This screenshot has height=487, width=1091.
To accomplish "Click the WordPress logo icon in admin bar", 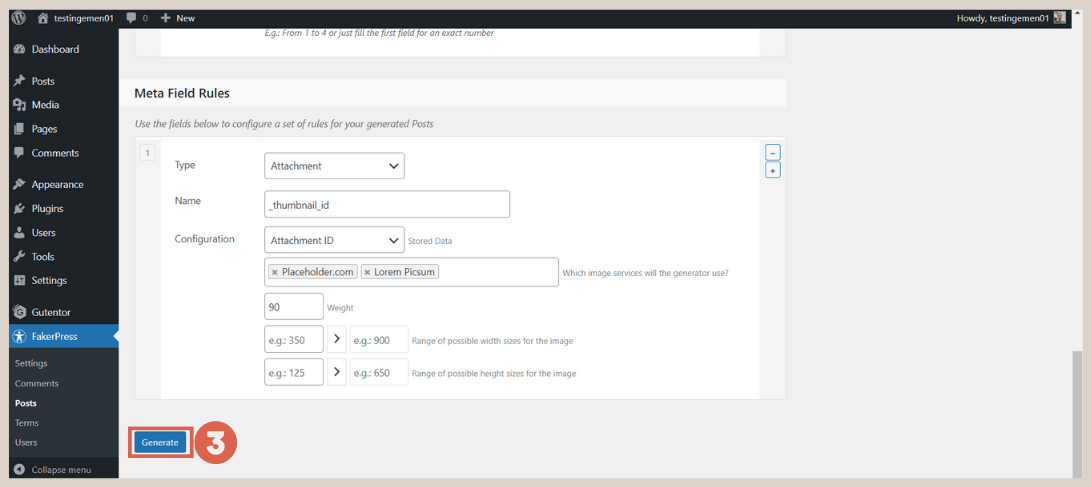I will [x=19, y=18].
